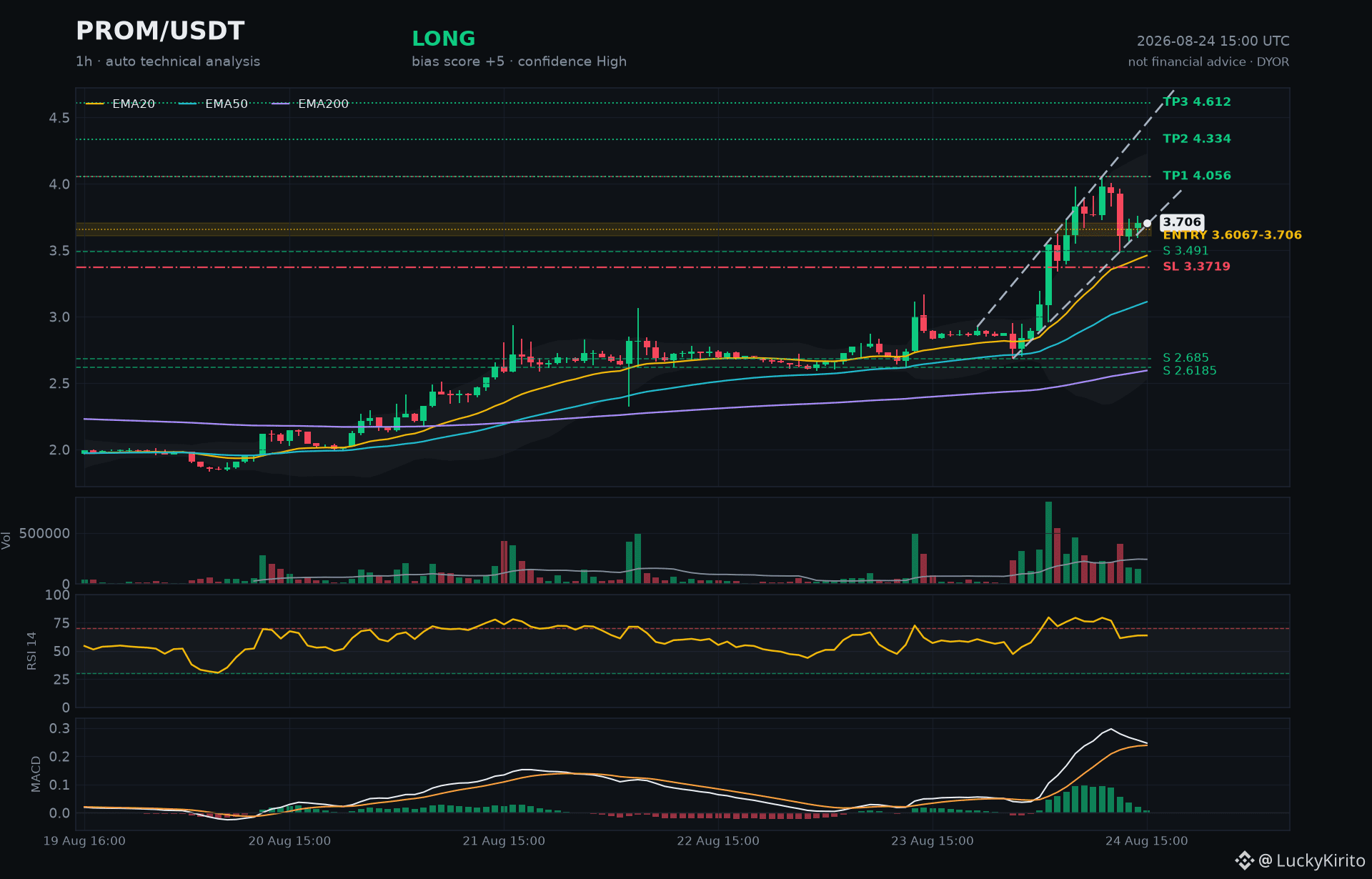This screenshot has height=879, width=1372.
Task: Click the red SL 3.3719 stop-loss label
Action: click(1196, 267)
